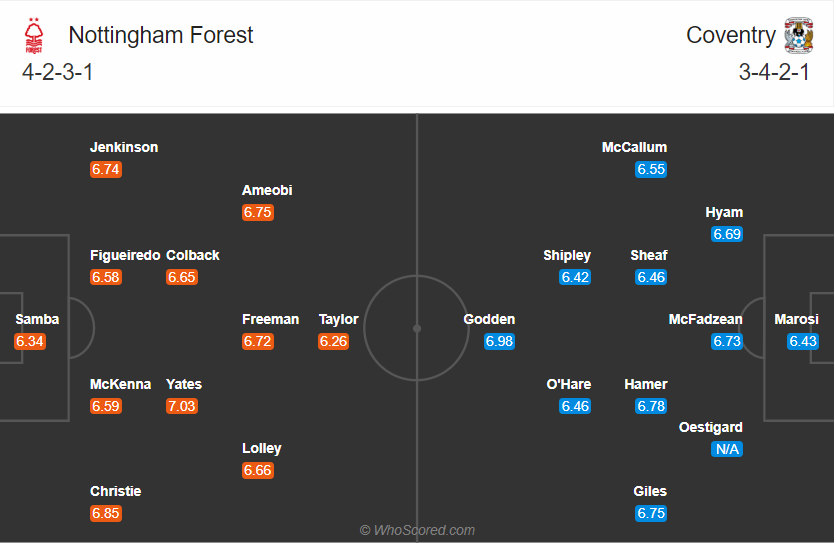The width and height of the screenshot is (836, 543).
Task: Select player Lolley's name
Action: click(x=261, y=449)
